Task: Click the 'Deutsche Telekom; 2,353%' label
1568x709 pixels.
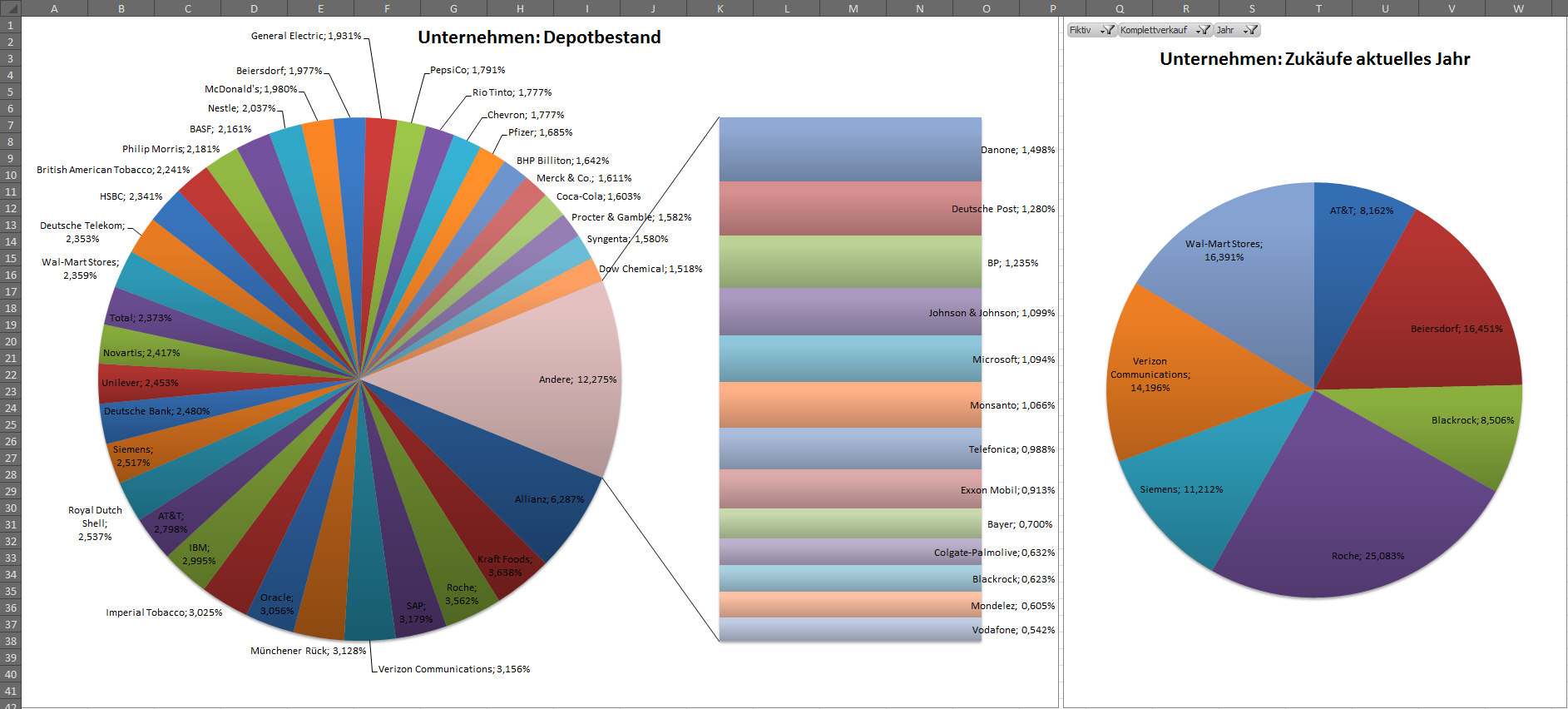Action: (82, 232)
